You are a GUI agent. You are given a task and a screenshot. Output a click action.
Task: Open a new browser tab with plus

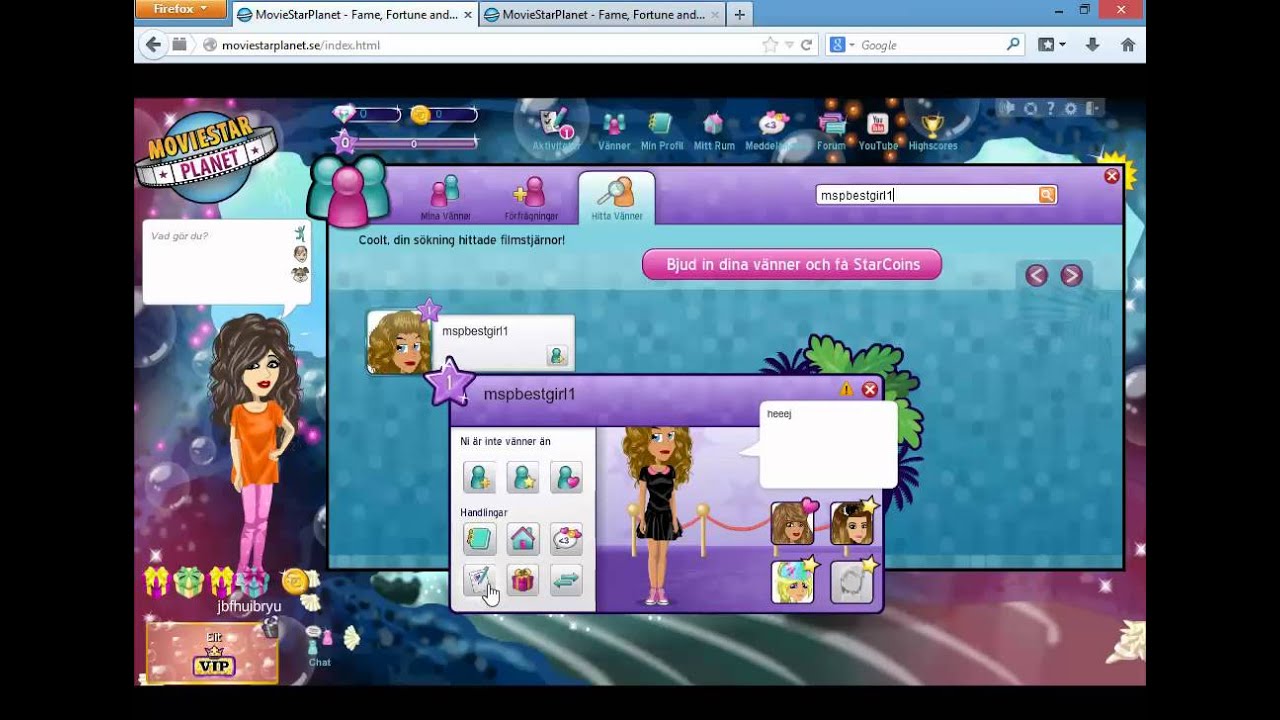coord(740,15)
